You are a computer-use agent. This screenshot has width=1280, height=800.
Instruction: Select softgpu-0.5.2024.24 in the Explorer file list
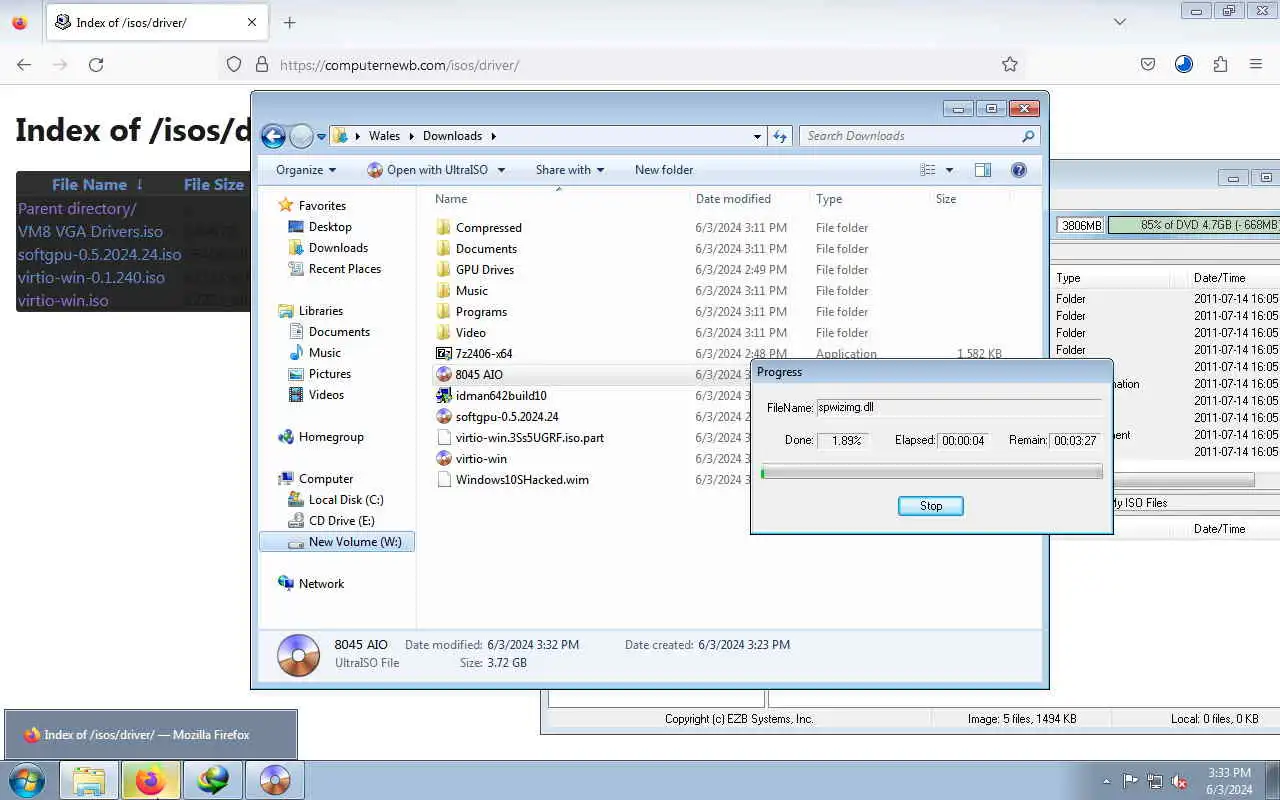497,417
